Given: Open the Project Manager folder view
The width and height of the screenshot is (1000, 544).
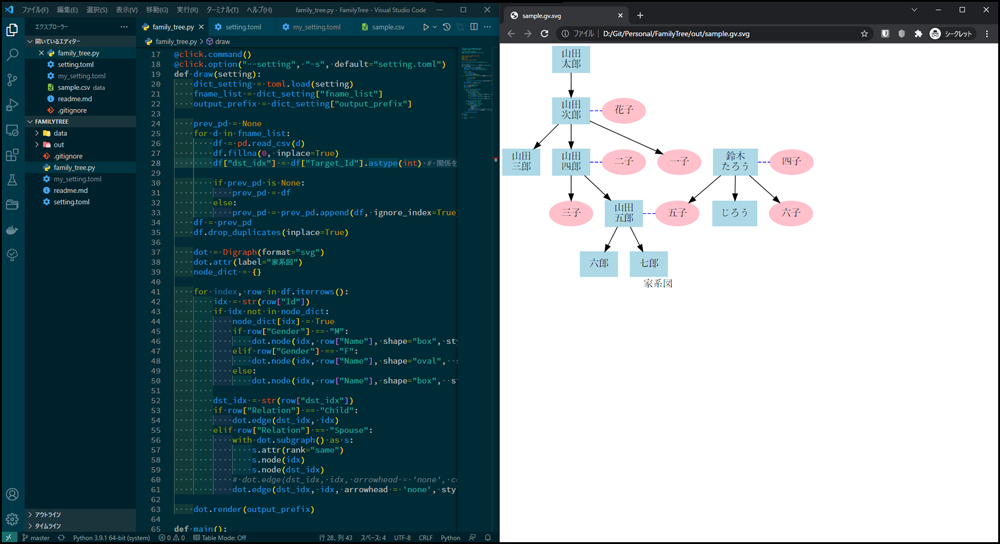Looking at the screenshot, I should click(x=12, y=205).
